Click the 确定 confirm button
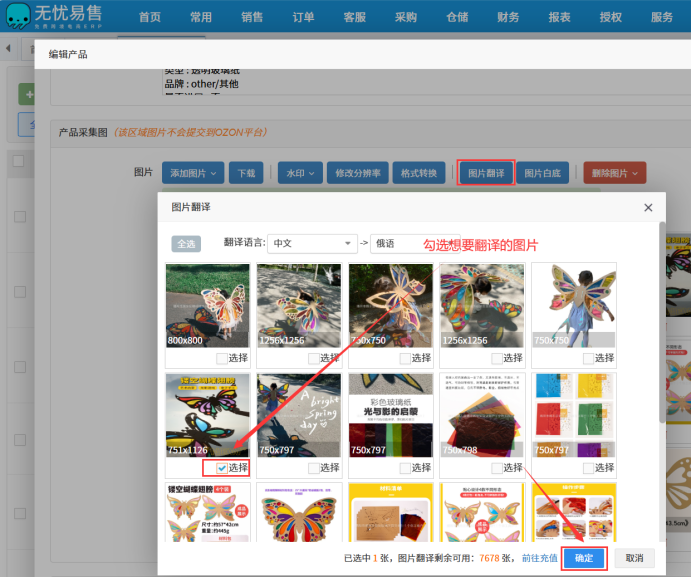692x578 pixels. [584, 558]
